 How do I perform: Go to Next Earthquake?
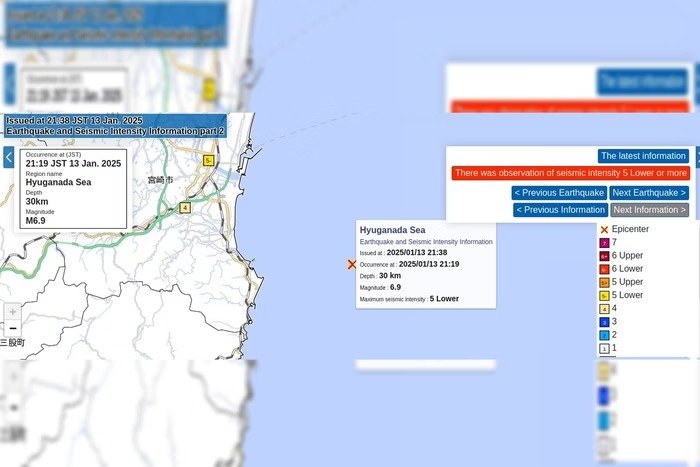coord(649,193)
